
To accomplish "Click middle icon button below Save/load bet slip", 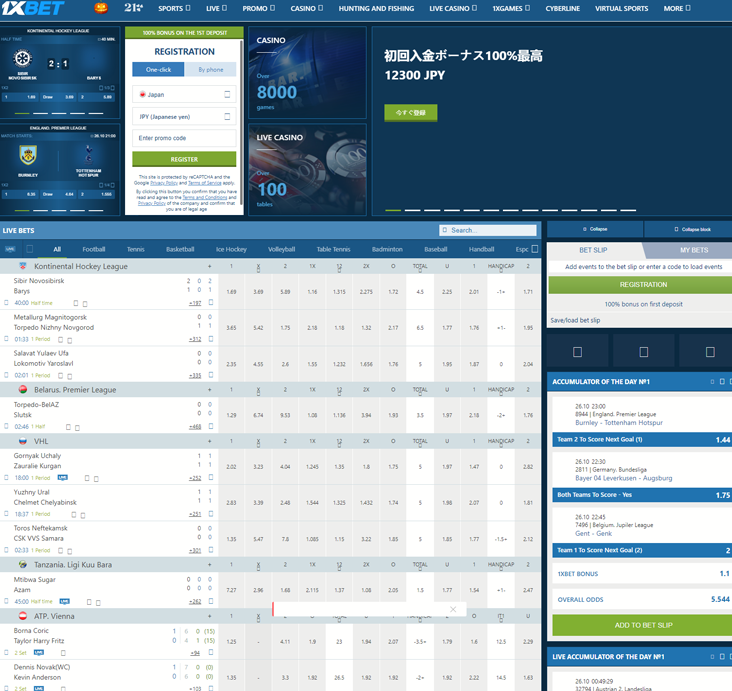I will [x=644, y=352].
